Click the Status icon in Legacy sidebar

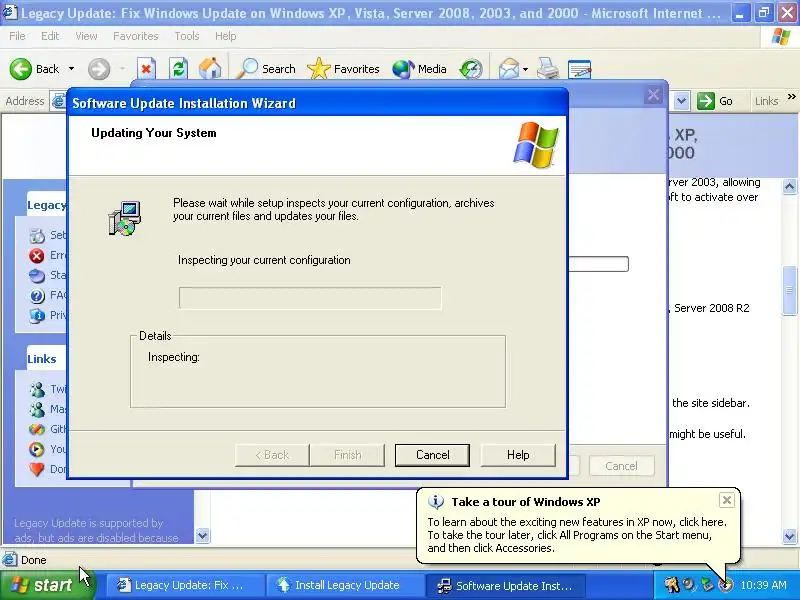pos(37,276)
